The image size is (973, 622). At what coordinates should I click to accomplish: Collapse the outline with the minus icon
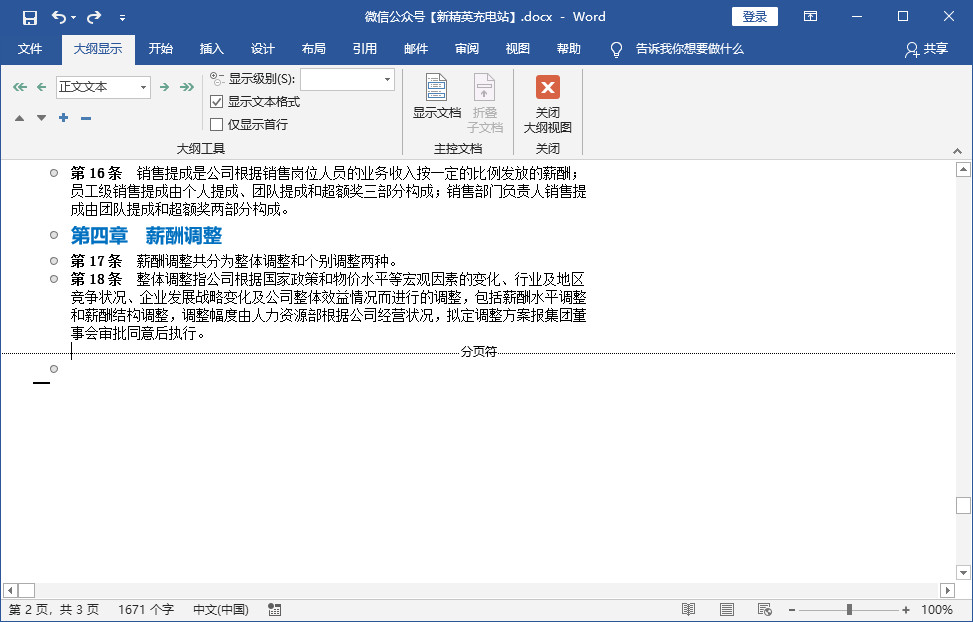point(85,118)
